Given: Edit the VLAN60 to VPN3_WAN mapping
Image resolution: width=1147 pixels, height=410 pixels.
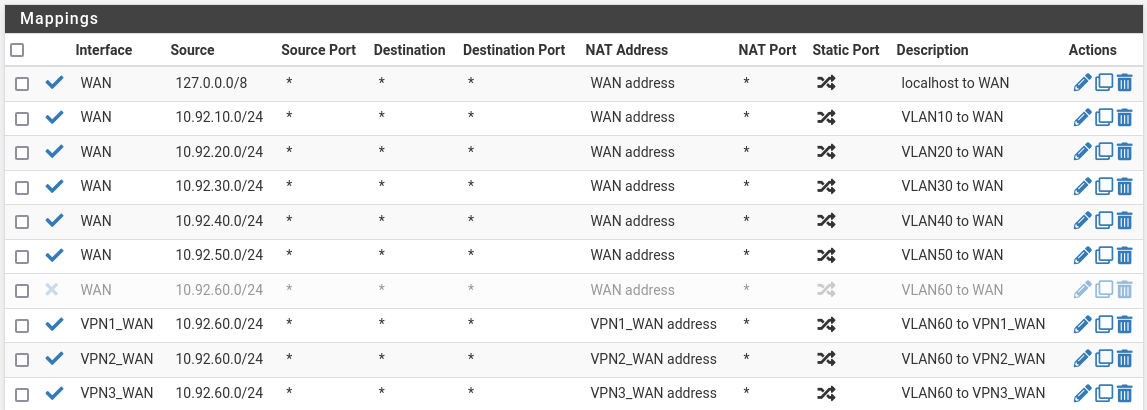Looking at the screenshot, I should [x=1082, y=393].
